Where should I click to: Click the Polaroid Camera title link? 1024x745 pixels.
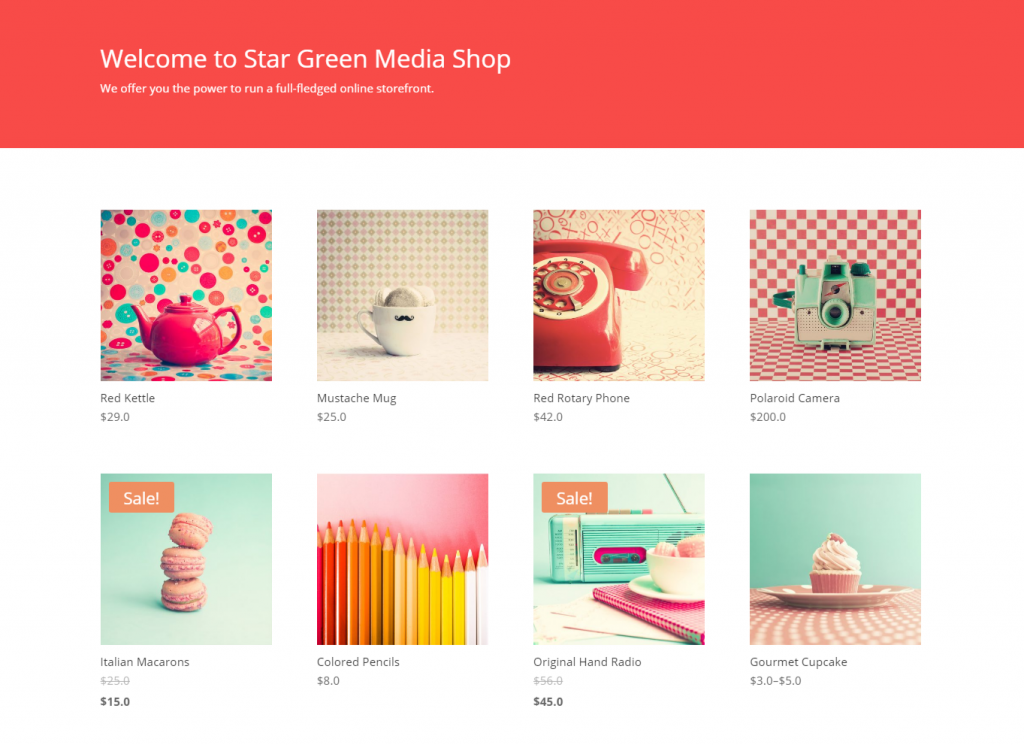795,398
